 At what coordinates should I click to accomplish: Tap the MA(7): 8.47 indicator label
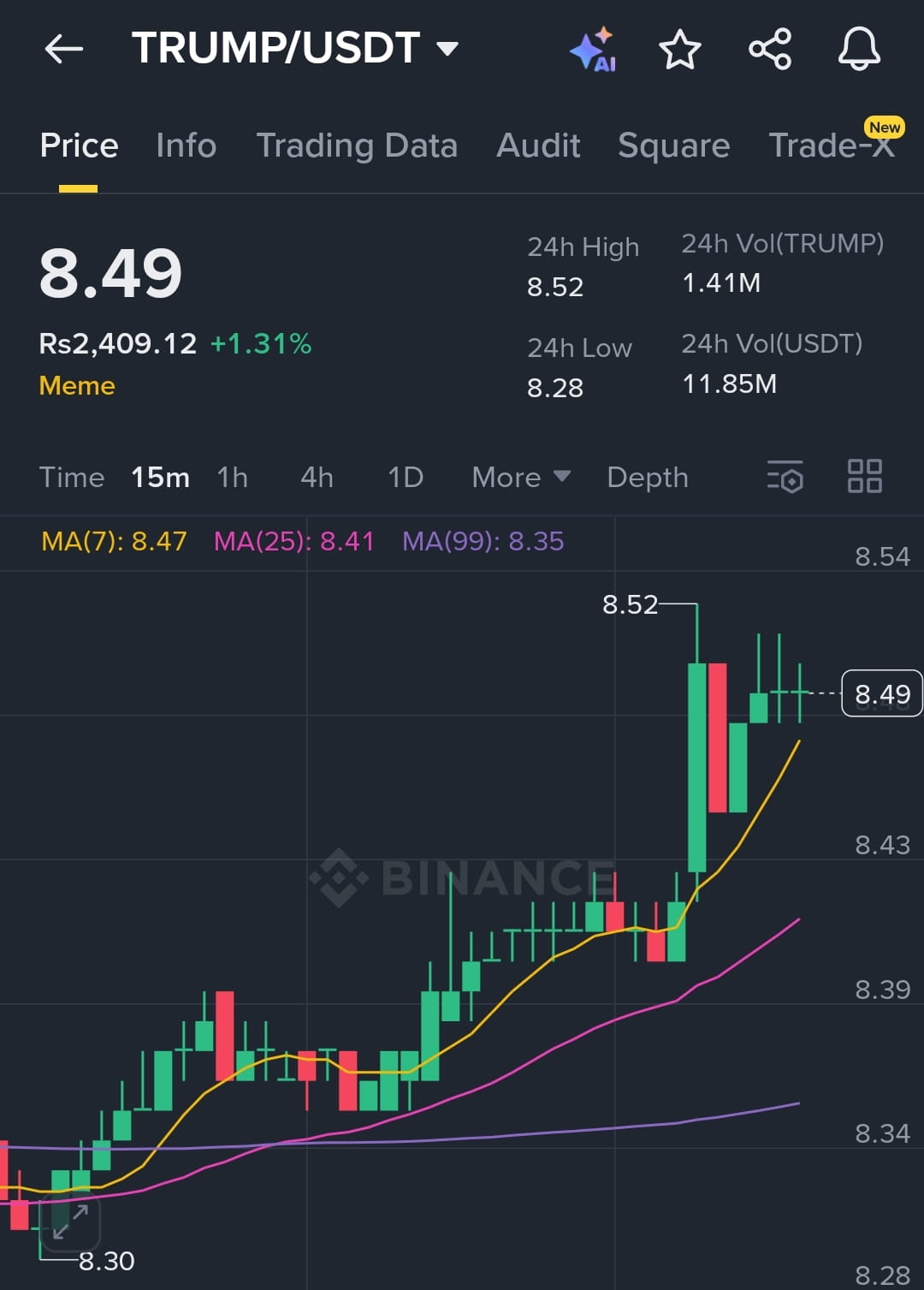tap(114, 541)
